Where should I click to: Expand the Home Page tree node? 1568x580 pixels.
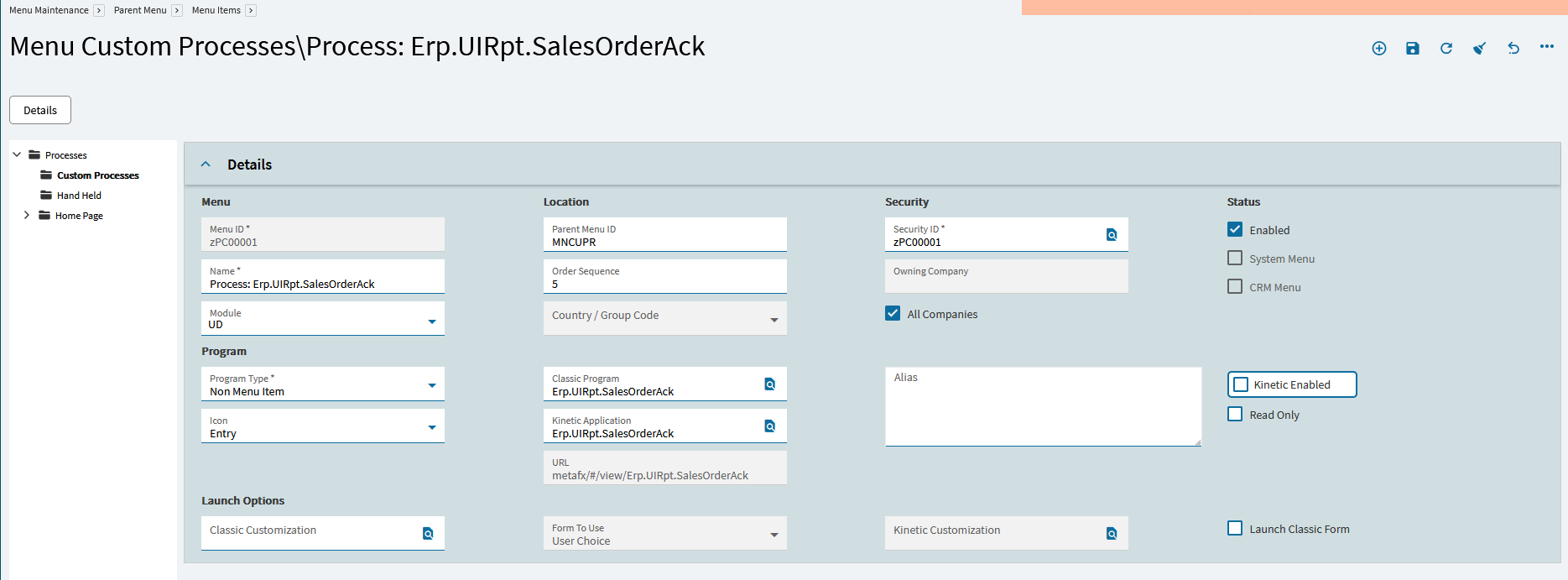click(x=27, y=215)
